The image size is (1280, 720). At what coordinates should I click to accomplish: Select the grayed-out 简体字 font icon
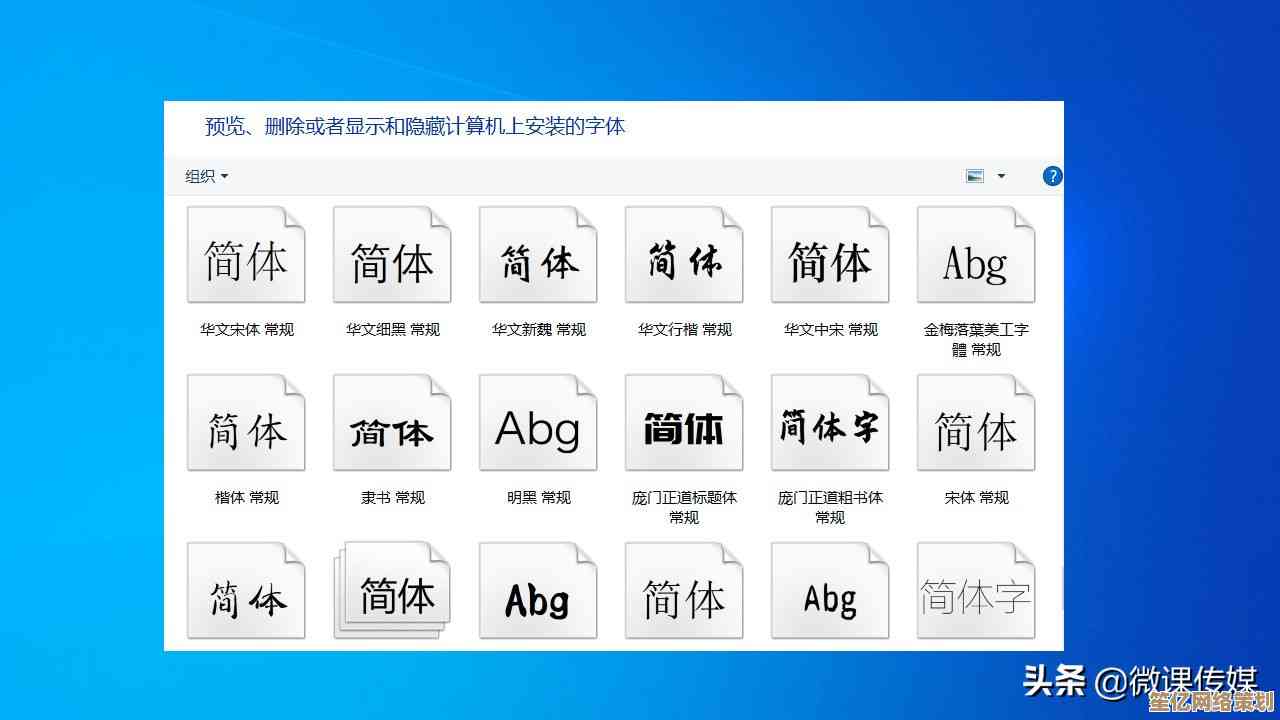click(976, 591)
